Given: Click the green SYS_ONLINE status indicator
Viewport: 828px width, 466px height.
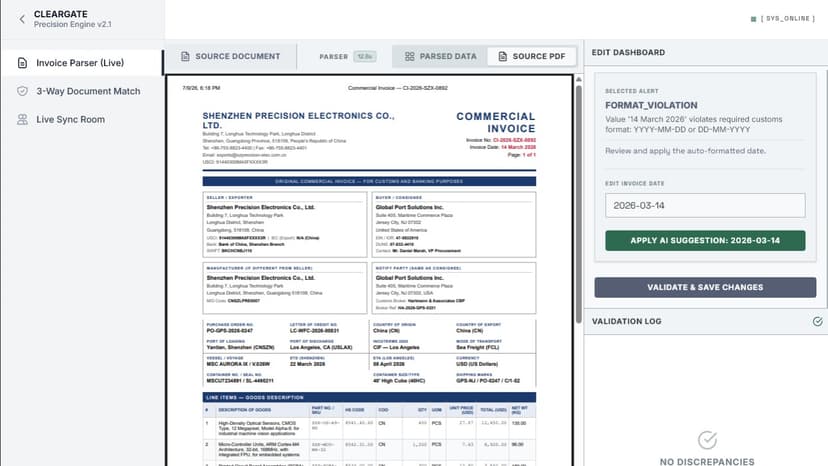Looking at the screenshot, I should click(754, 19).
